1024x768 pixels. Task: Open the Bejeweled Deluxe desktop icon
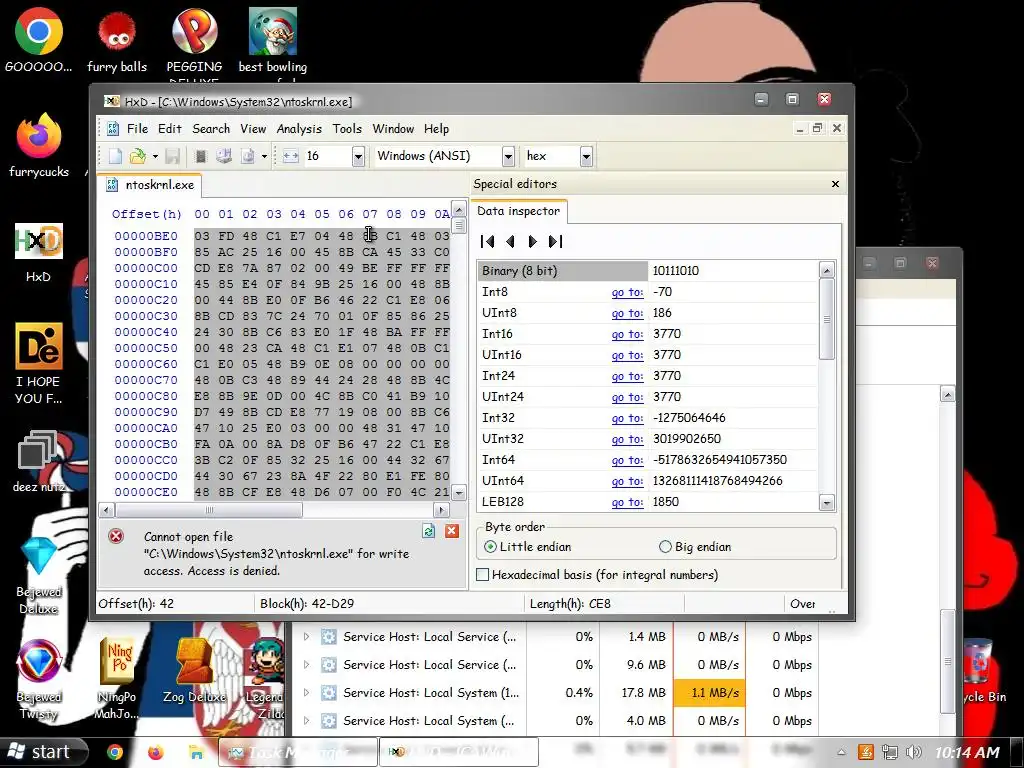pyautogui.click(x=39, y=575)
